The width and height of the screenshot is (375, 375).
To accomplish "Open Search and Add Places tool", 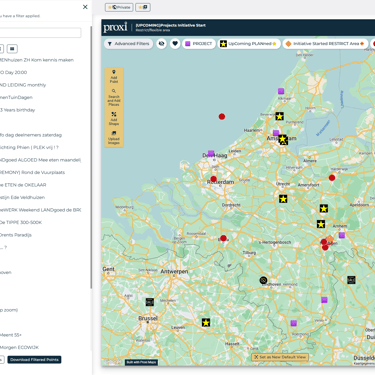I will (114, 97).
